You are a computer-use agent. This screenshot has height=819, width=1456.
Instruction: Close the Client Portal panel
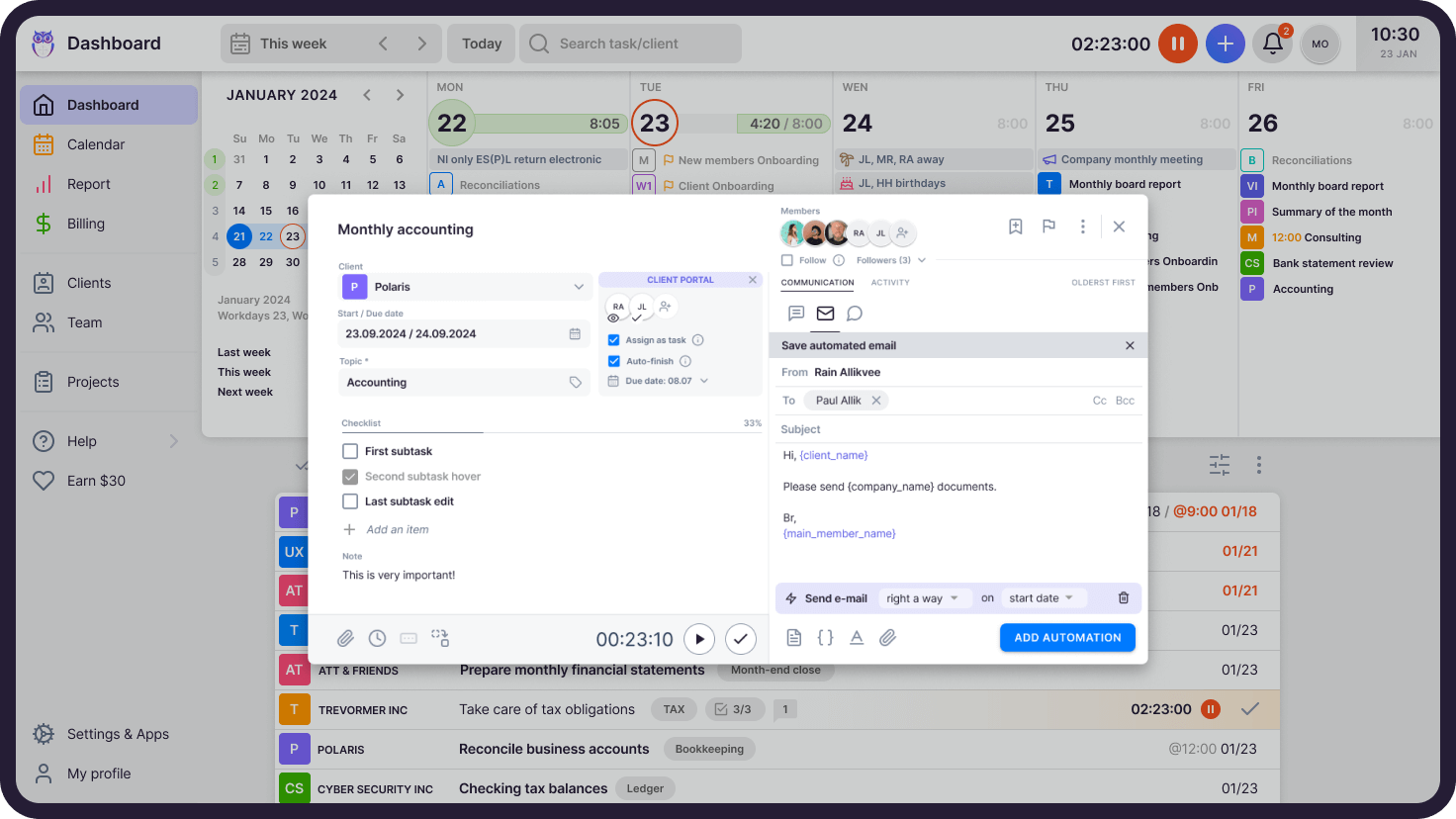pyautogui.click(x=753, y=280)
